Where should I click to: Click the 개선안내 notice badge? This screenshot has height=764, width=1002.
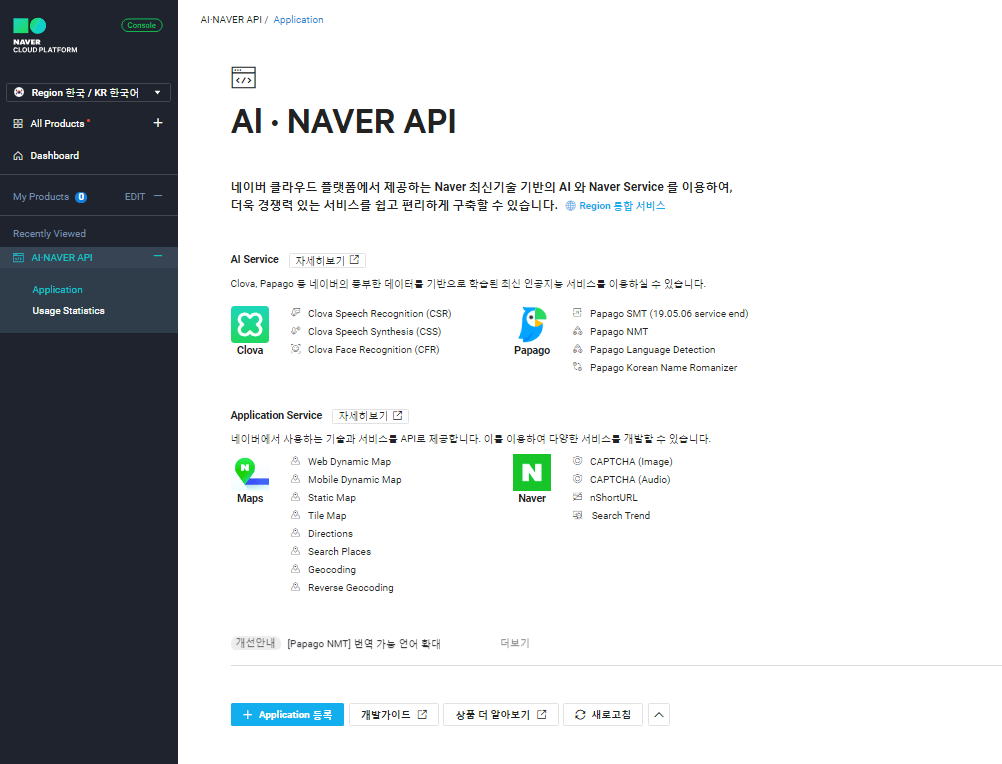tap(255, 643)
